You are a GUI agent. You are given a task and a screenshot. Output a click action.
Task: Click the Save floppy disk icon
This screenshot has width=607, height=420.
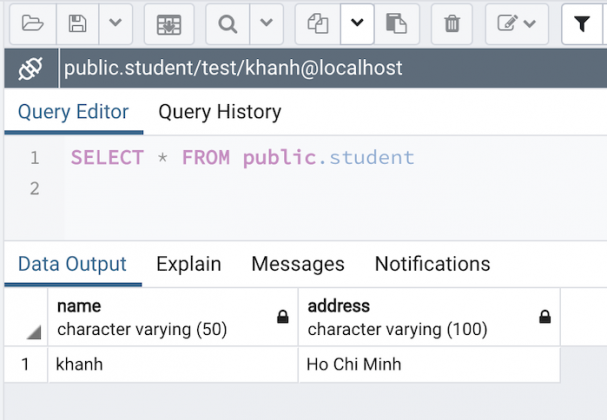[77, 24]
